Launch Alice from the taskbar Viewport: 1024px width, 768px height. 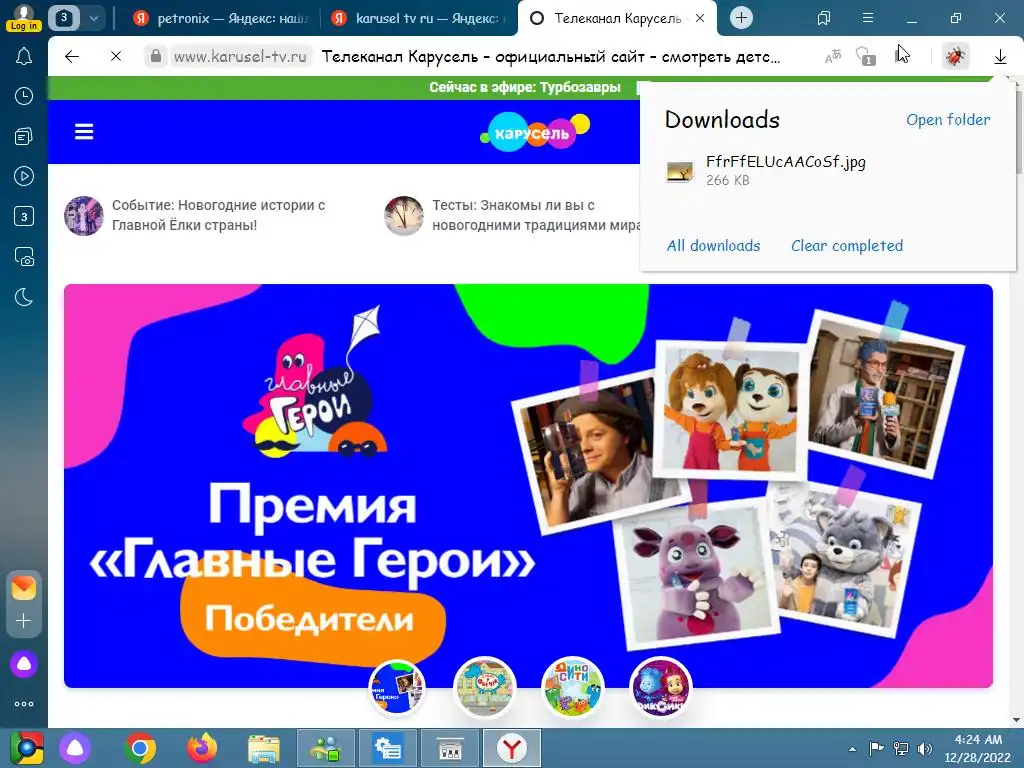tap(75, 748)
